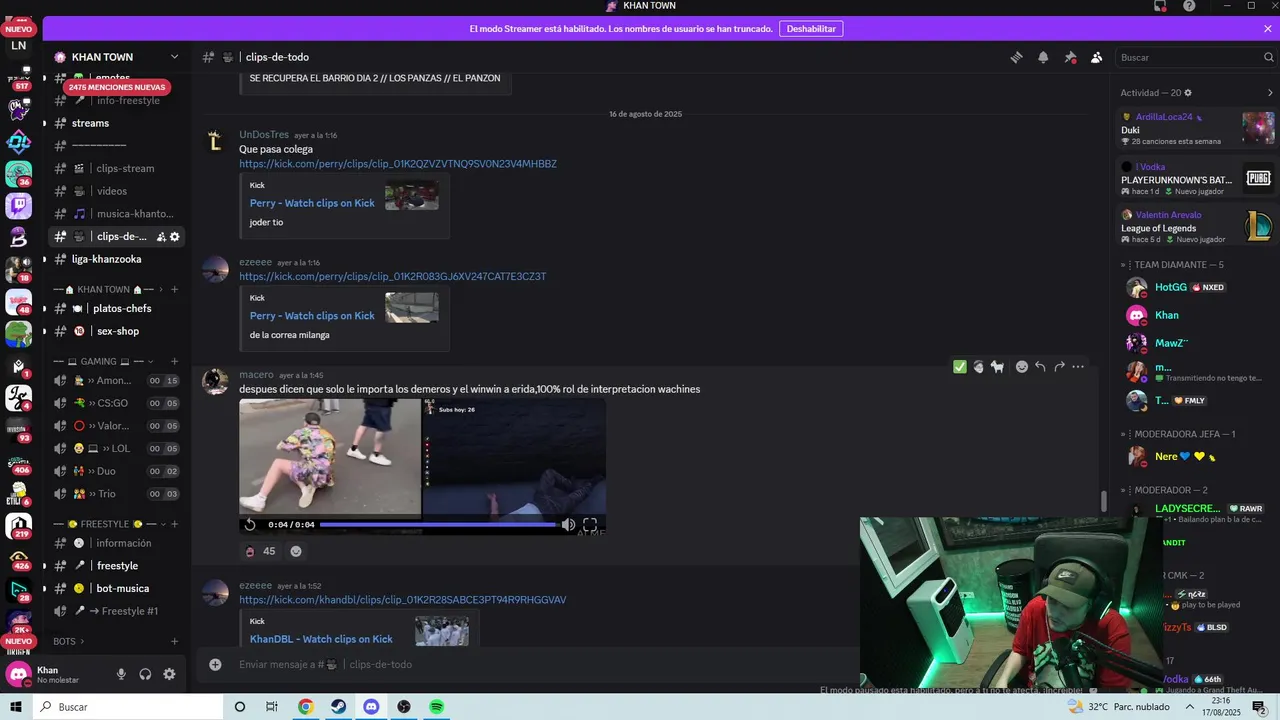Add reaction next to 45 count

click(x=296, y=551)
